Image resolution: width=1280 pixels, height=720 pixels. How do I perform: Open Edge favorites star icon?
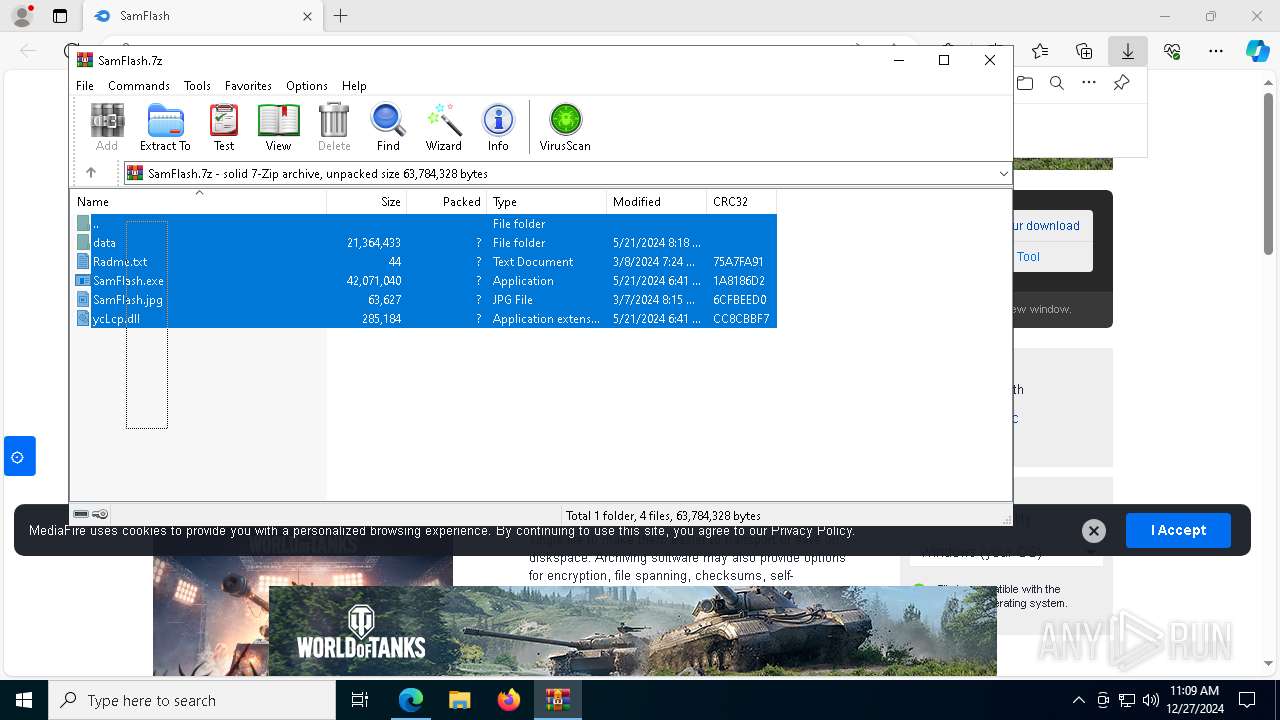click(x=1040, y=51)
